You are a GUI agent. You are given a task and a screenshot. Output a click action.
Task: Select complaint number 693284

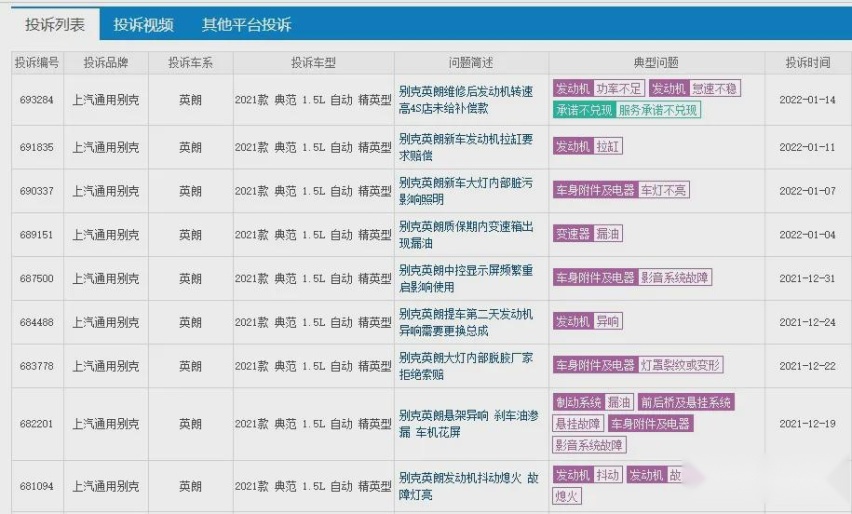tap(36, 99)
